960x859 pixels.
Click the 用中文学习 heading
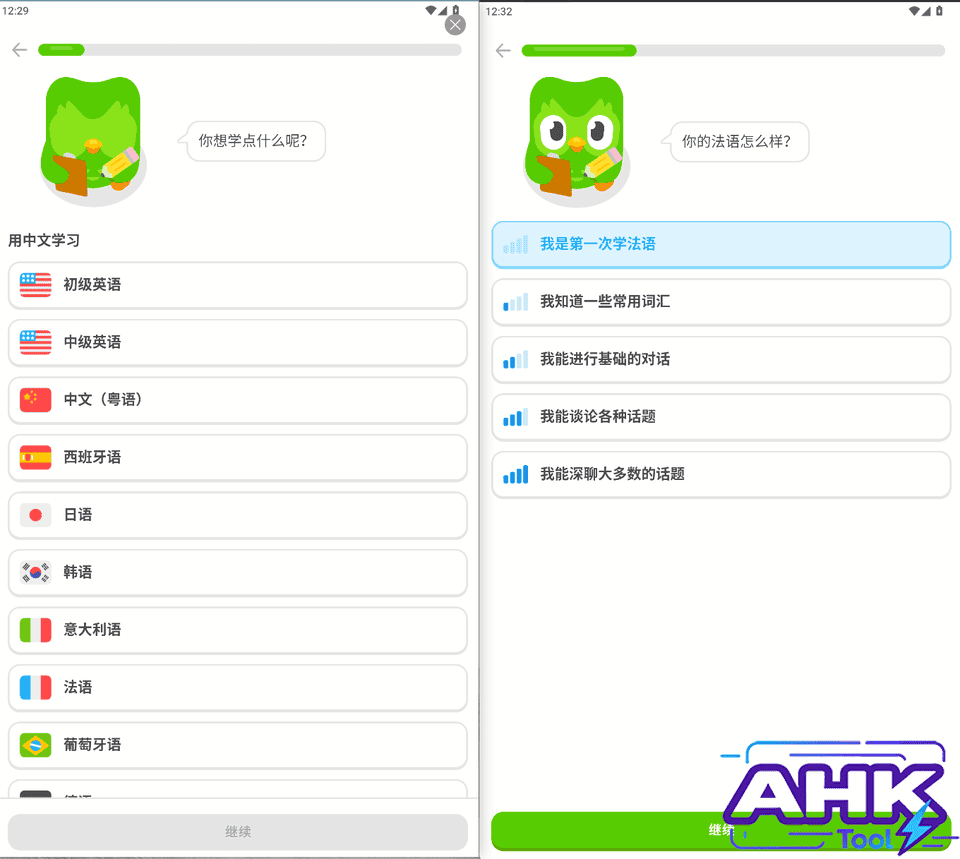(x=44, y=241)
